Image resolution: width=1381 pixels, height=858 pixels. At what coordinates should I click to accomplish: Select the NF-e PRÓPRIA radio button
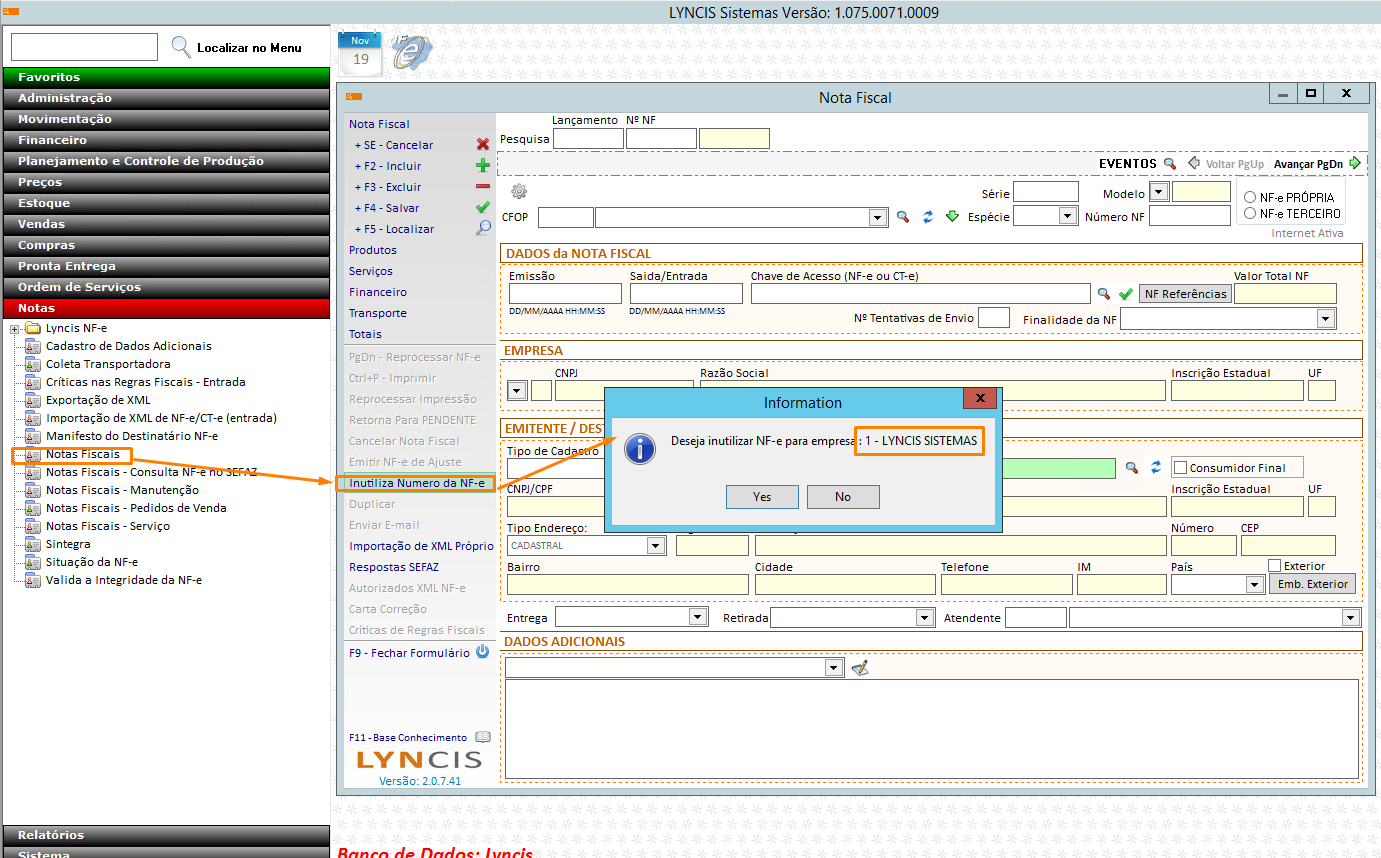tap(1249, 198)
